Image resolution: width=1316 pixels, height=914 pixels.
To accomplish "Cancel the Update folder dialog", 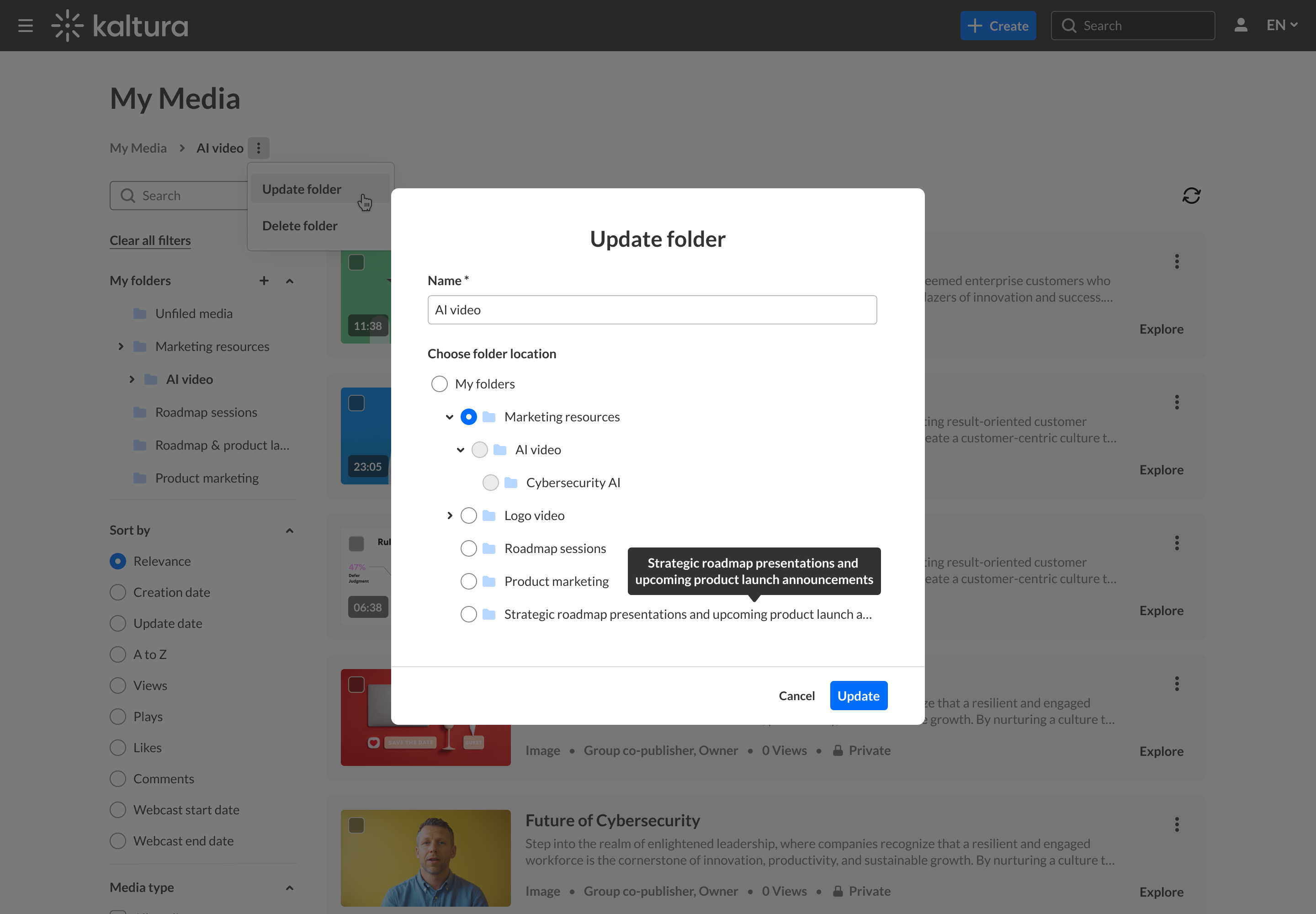I will [x=796, y=696].
